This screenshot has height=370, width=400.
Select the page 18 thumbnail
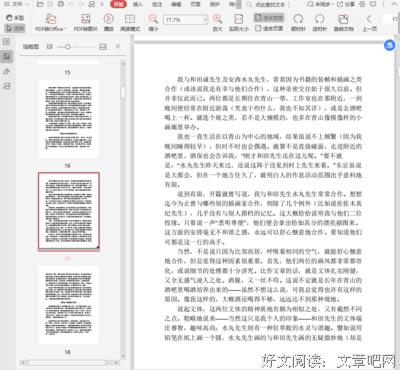[x=68, y=305]
